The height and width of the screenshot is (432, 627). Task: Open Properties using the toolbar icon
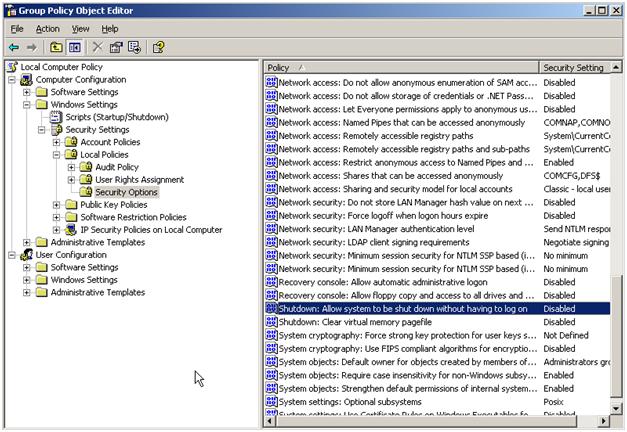(116, 47)
